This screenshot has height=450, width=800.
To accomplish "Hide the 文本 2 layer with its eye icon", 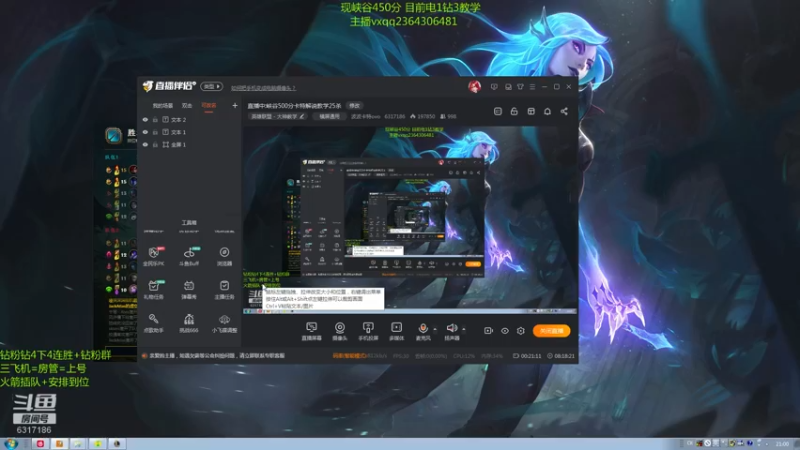I will coord(145,120).
